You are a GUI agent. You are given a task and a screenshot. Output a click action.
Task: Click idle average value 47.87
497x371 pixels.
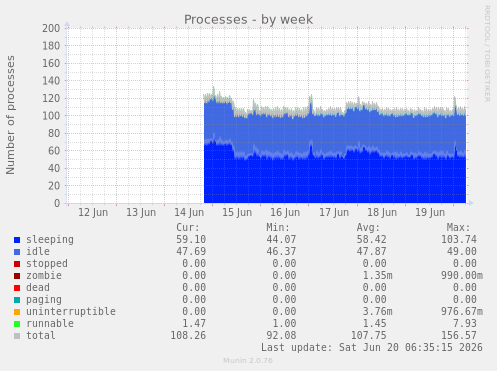click(371, 251)
